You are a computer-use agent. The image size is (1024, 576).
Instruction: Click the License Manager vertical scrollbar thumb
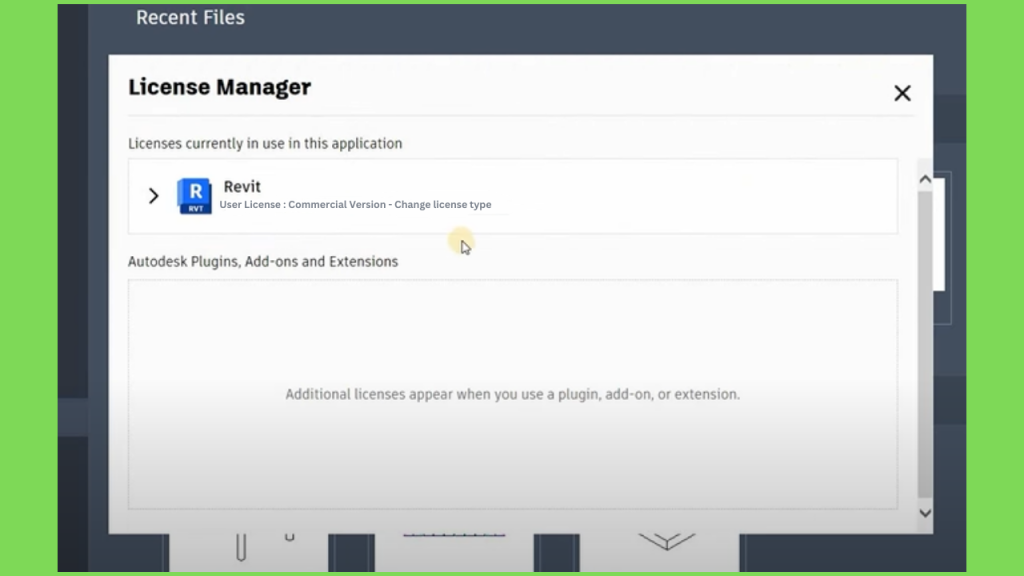pyautogui.click(x=925, y=343)
